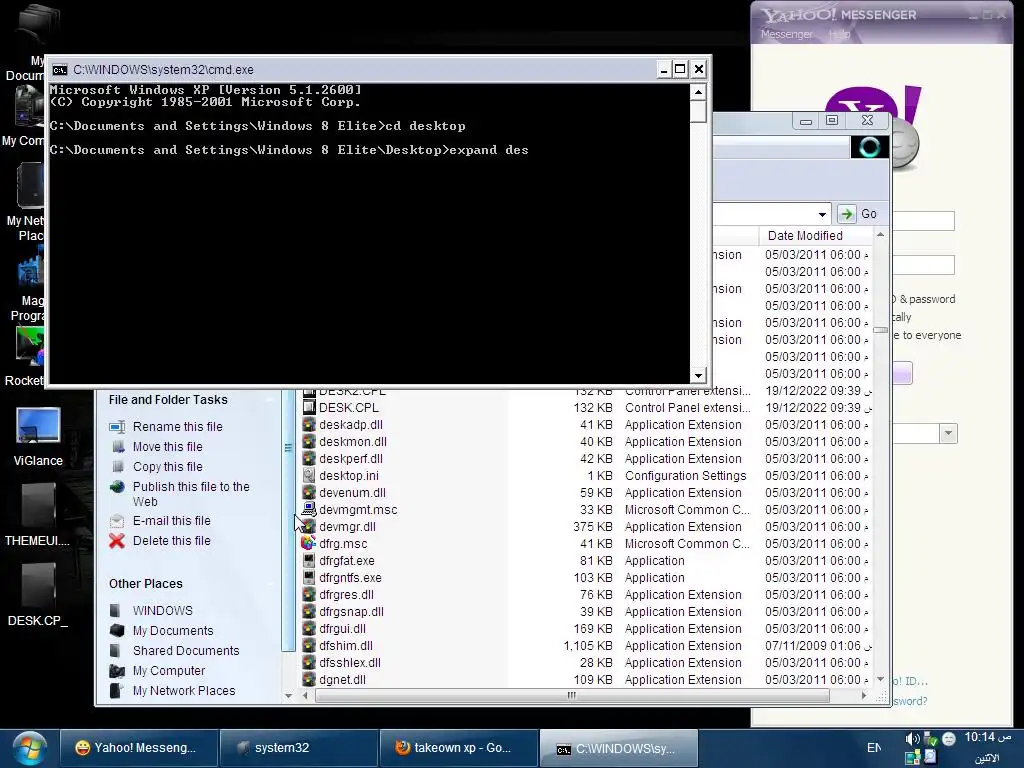Open My Documents under Other Places
Image resolution: width=1024 pixels, height=768 pixels.
click(x=172, y=631)
